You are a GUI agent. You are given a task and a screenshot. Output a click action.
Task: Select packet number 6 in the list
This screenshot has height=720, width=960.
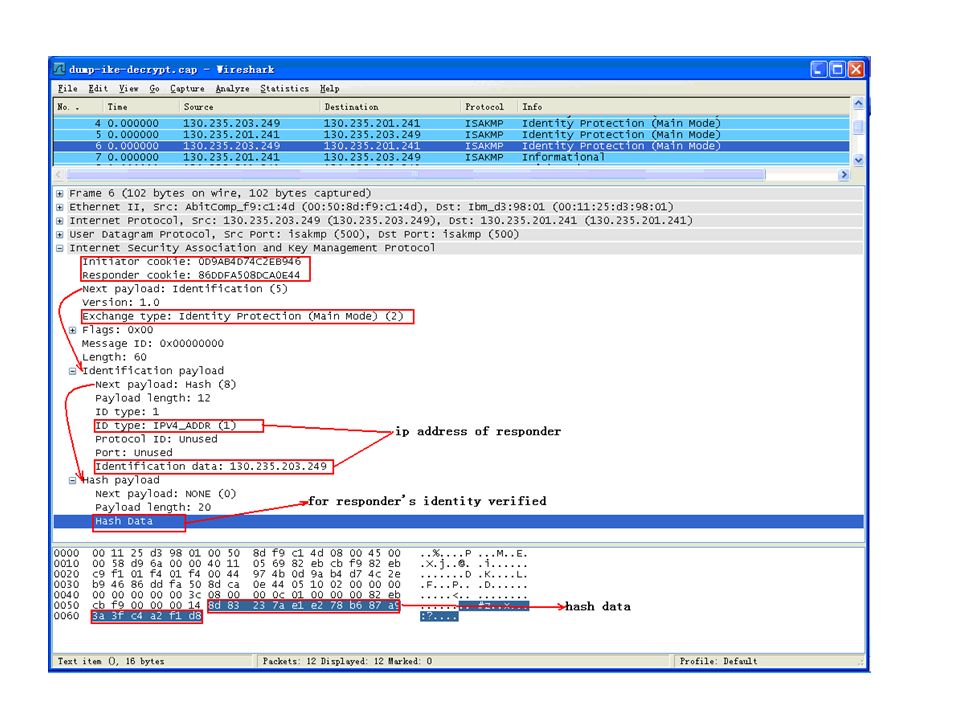point(451,146)
